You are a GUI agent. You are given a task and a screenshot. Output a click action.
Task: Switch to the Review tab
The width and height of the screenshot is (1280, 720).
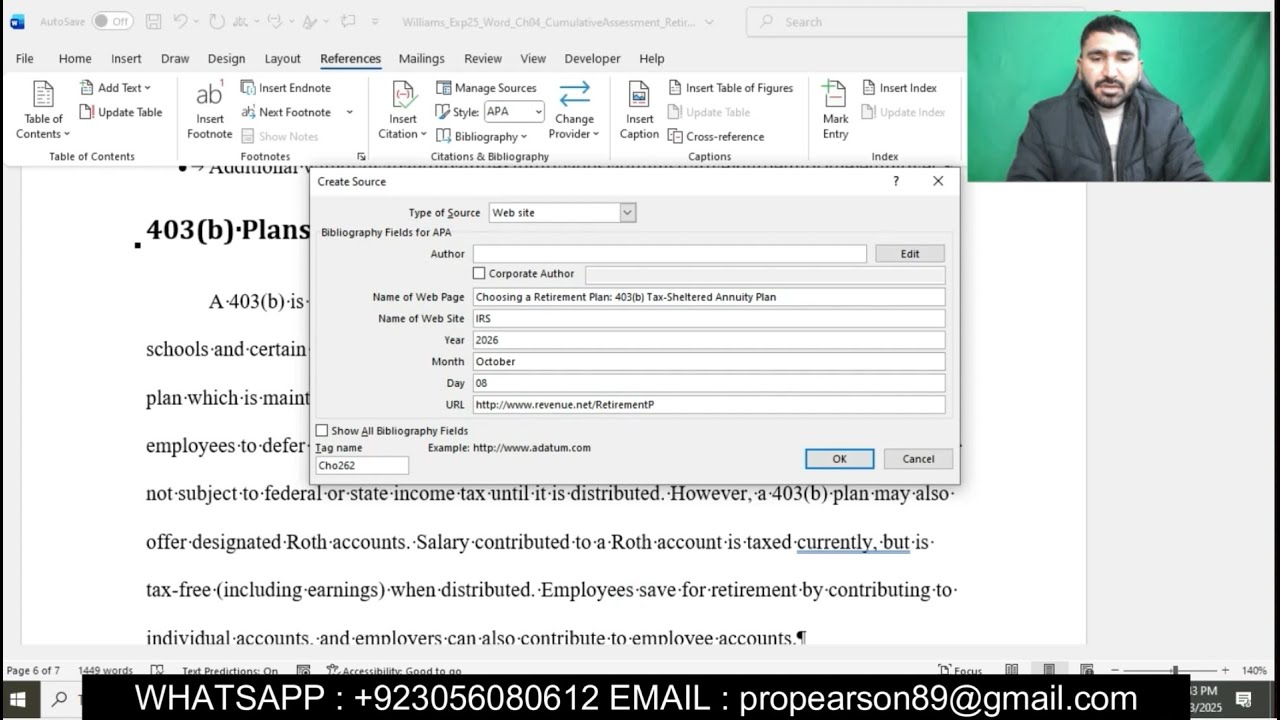click(483, 59)
